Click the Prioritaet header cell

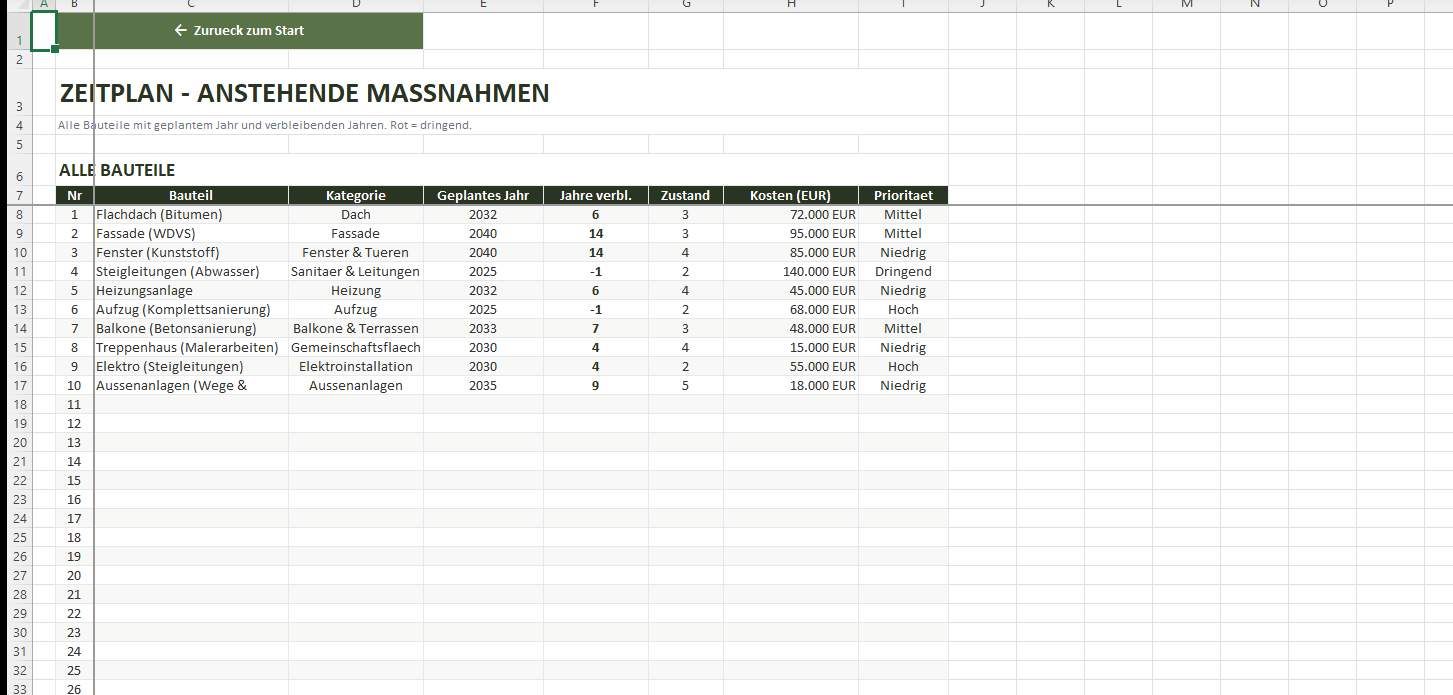pos(902,196)
